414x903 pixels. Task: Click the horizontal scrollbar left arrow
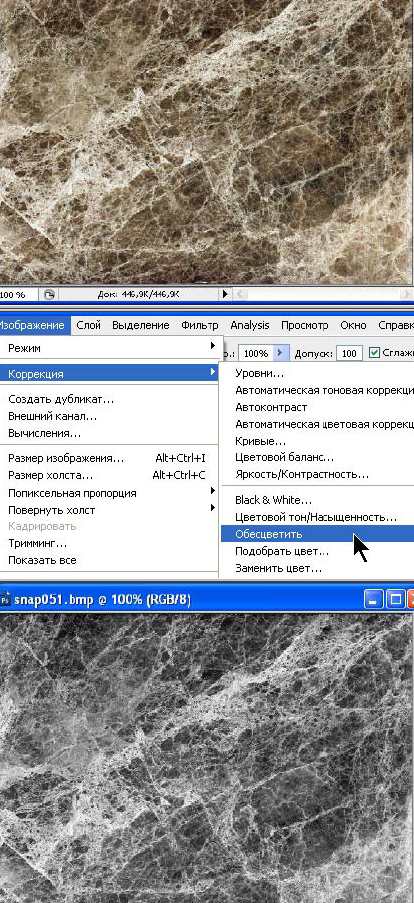point(240,294)
